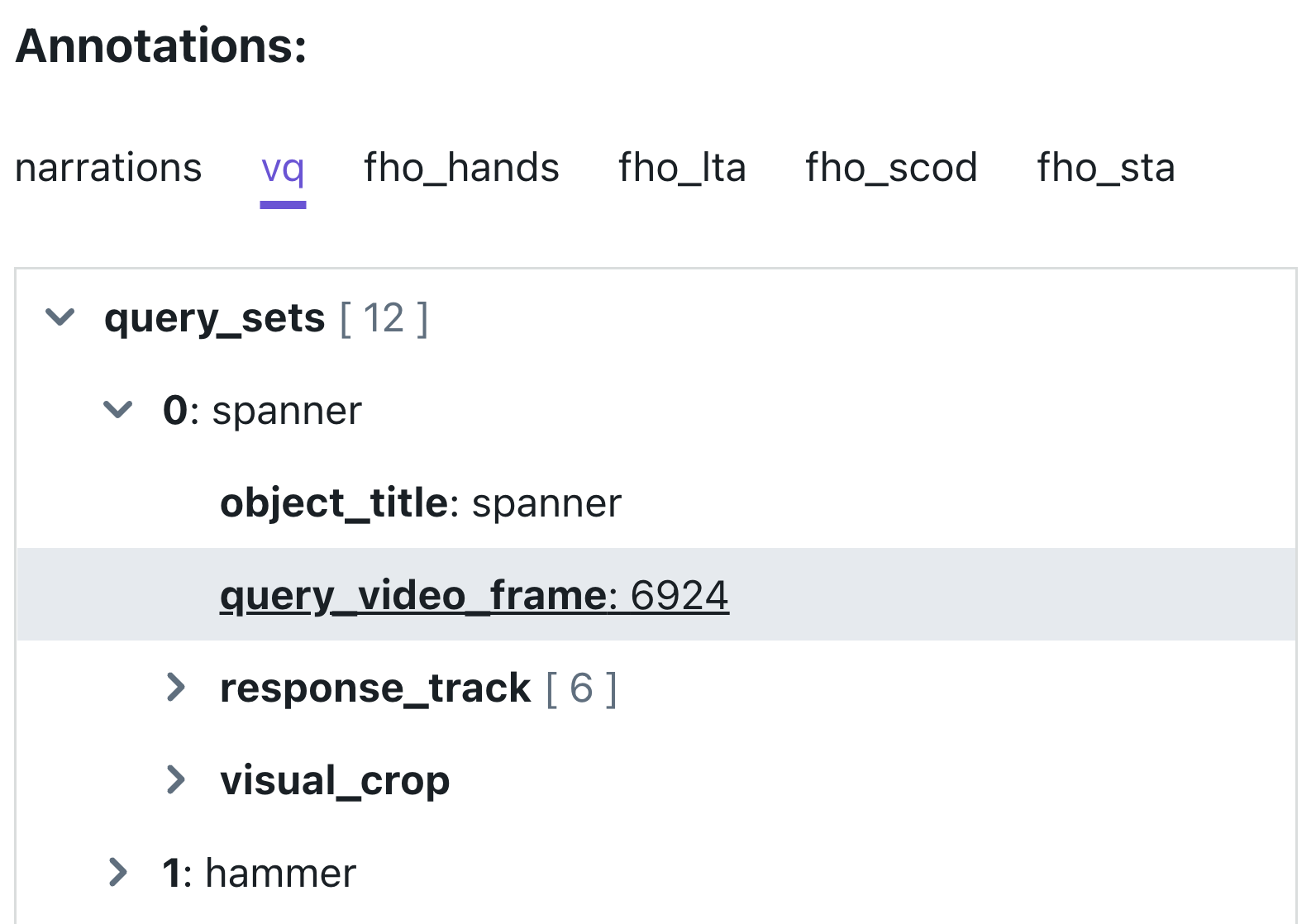Viewport: 1316px width, 924px height.
Task: Expand the visual_crop chevron arrow
Action: click(x=175, y=779)
